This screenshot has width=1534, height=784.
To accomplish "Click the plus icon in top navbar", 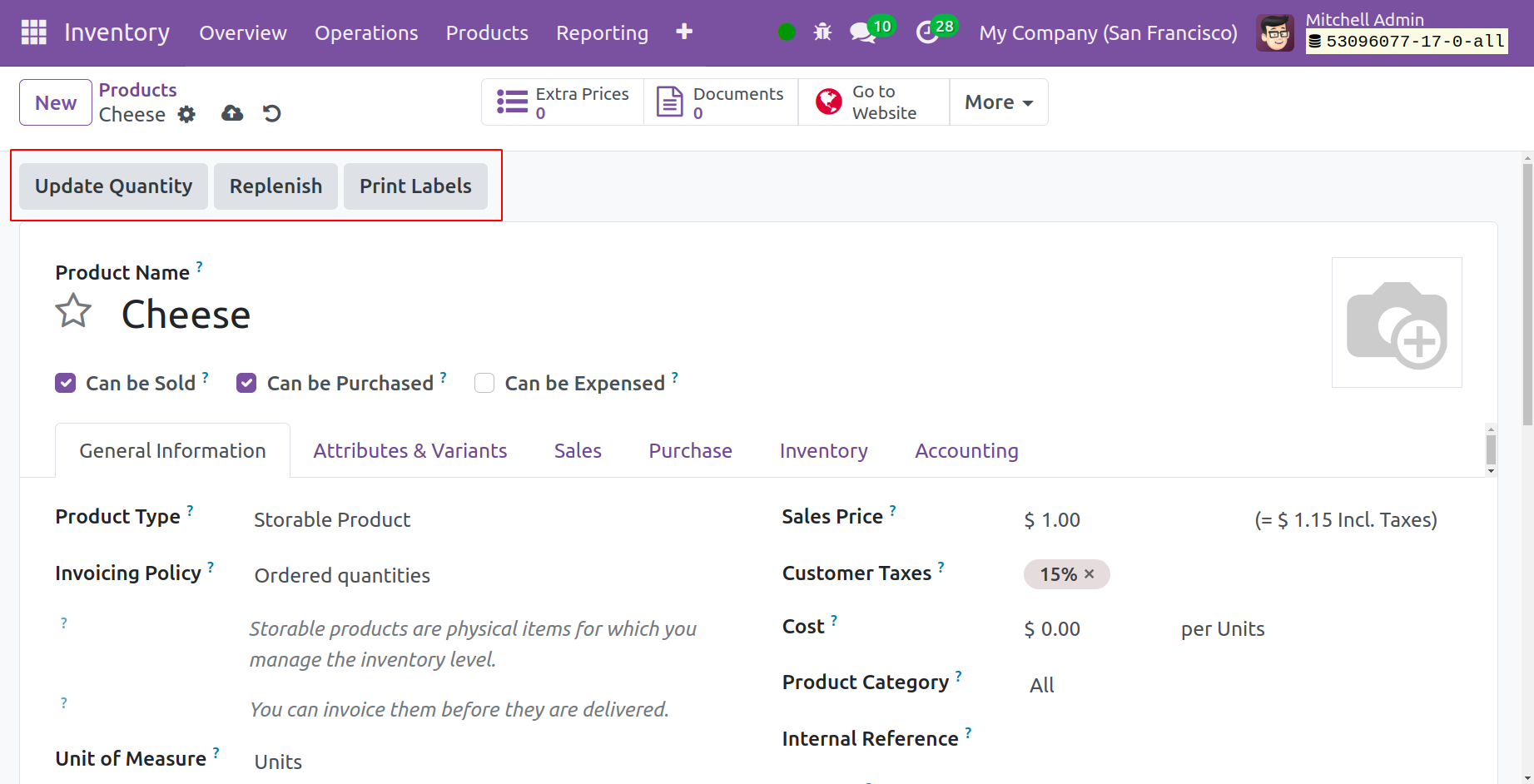I will click(x=684, y=32).
